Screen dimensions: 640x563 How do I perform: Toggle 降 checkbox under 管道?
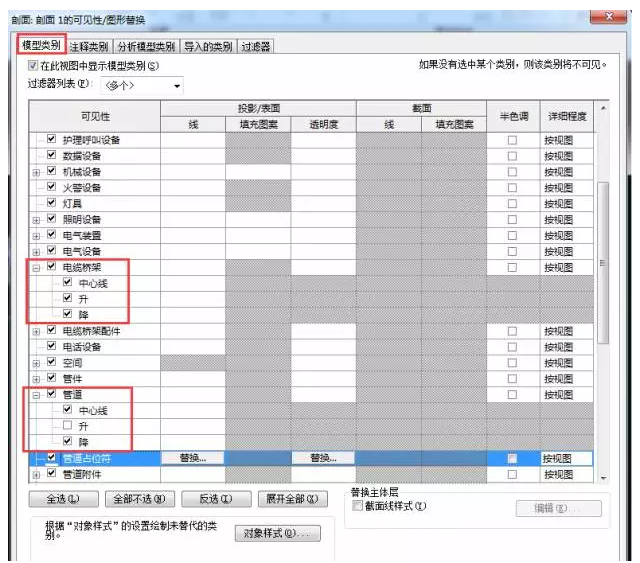pos(68,441)
